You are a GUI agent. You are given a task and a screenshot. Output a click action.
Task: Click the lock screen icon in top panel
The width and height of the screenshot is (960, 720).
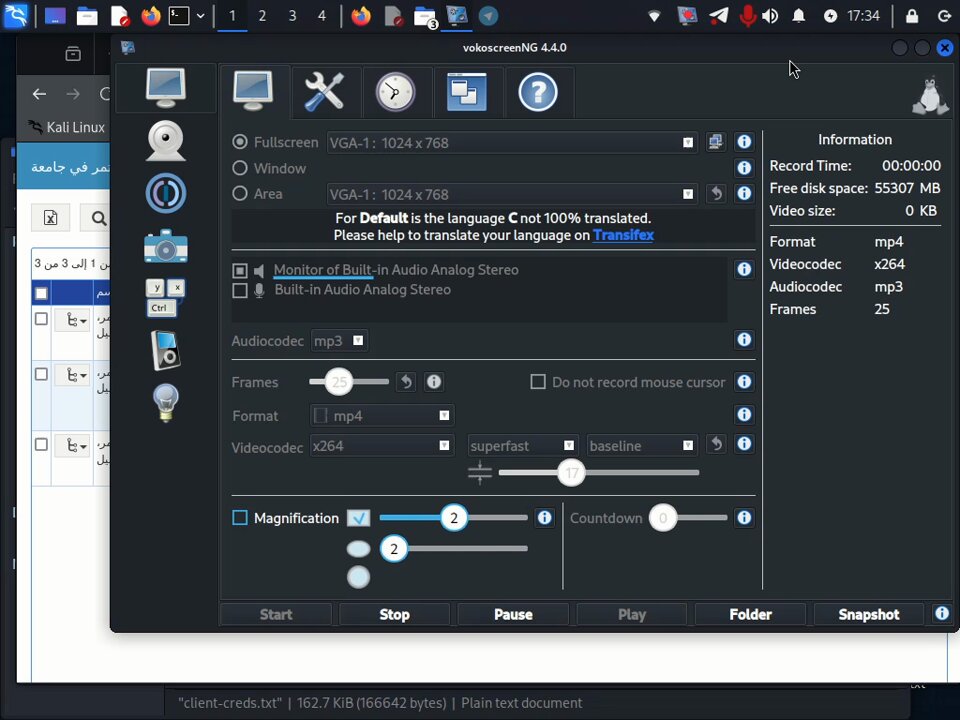tap(912, 16)
